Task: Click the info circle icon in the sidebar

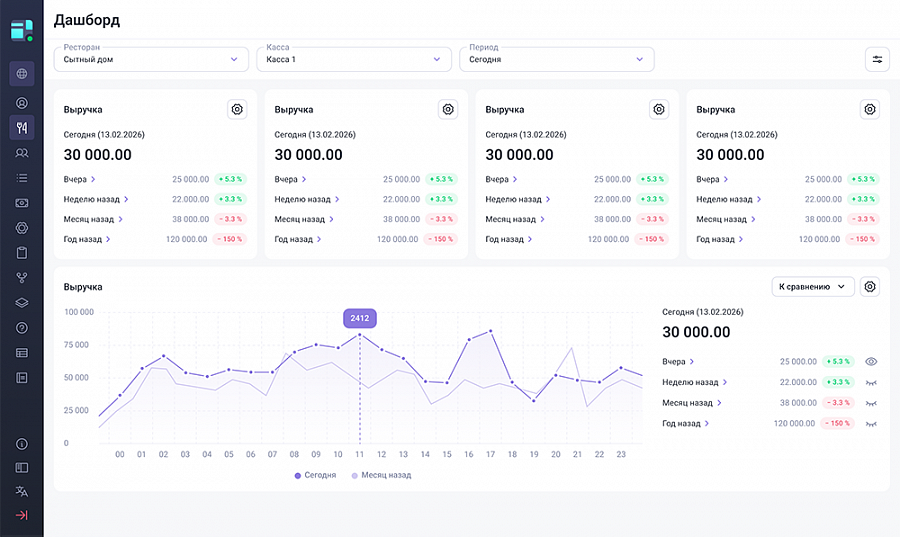Action: point(22,443)
